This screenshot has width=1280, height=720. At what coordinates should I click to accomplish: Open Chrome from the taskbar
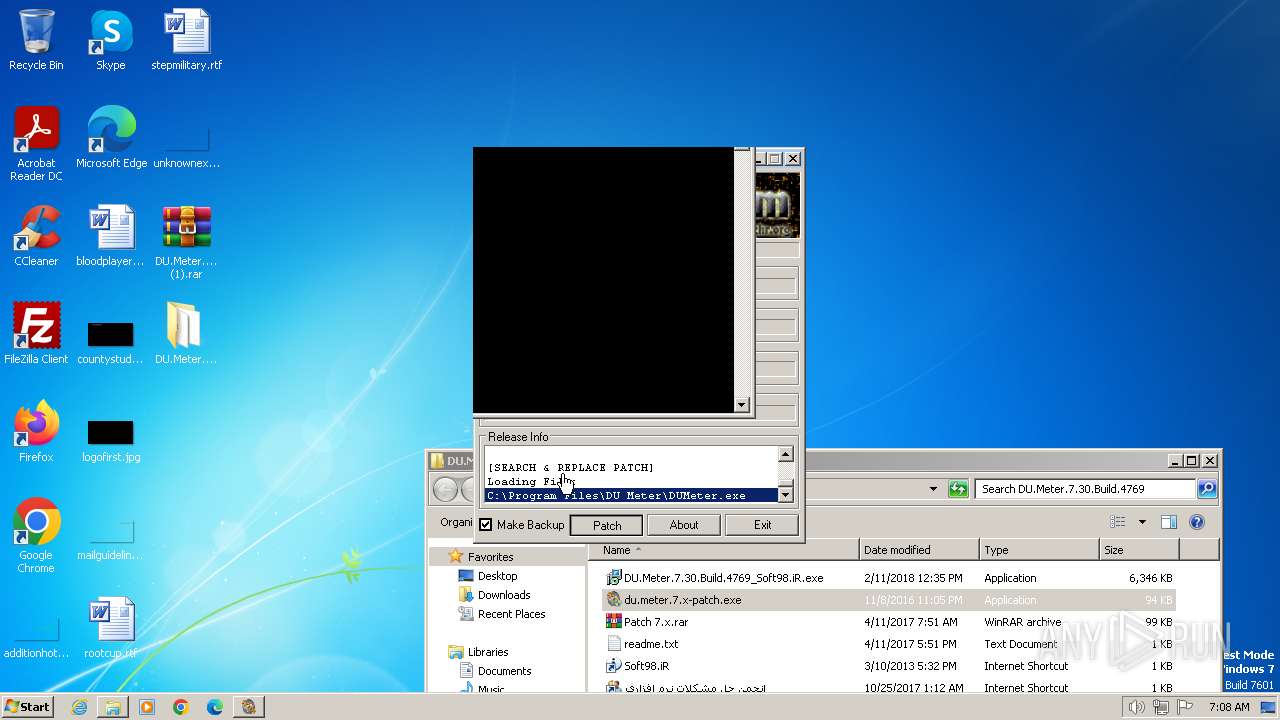[181, 707]
